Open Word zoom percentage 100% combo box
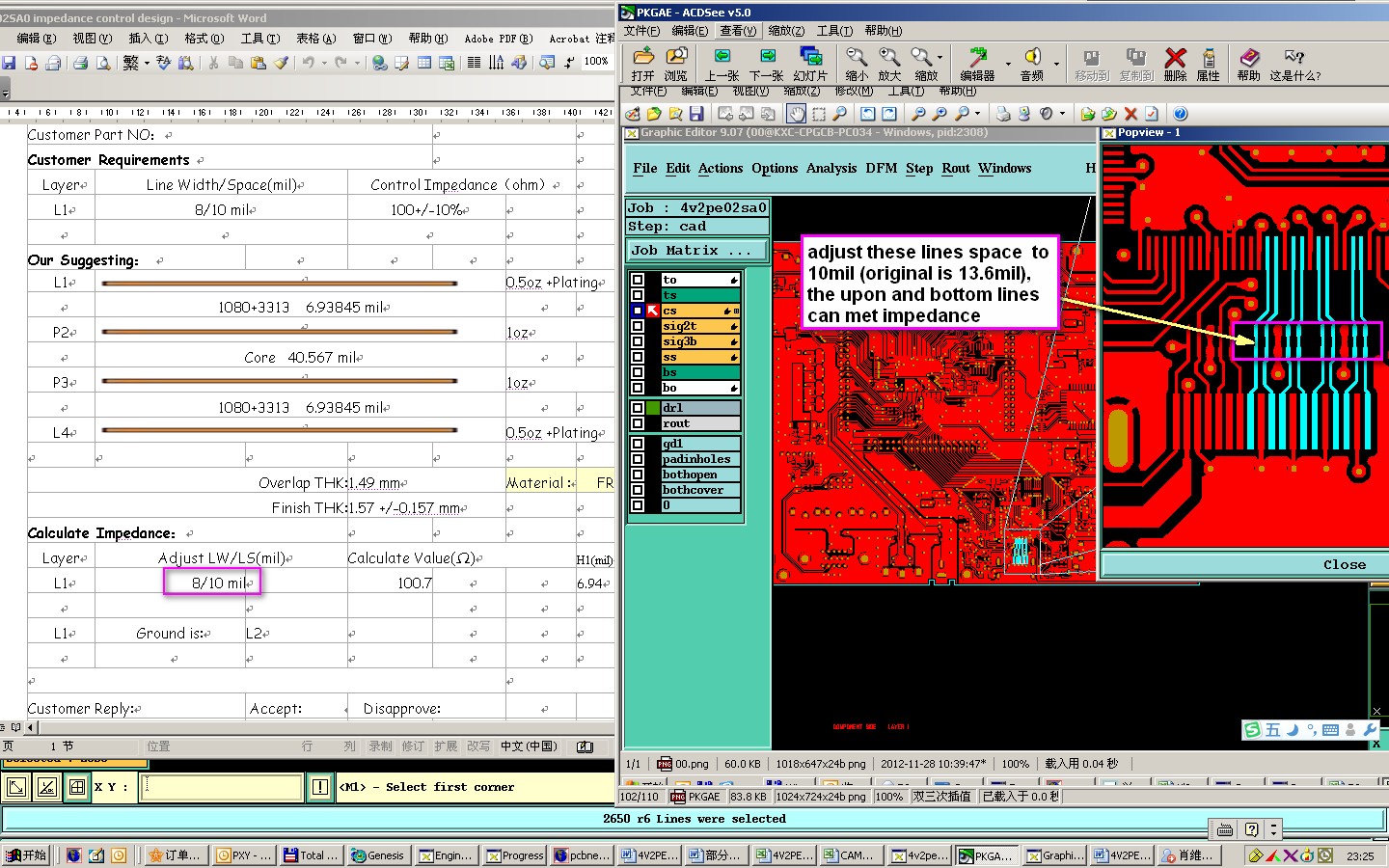 click(596, 62)
